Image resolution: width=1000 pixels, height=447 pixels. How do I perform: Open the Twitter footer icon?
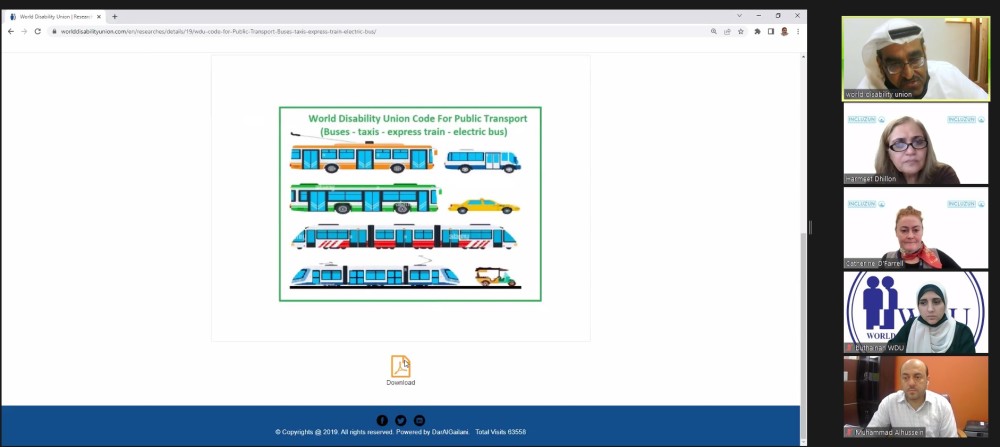pyautogui.click(x=401, y=420)
